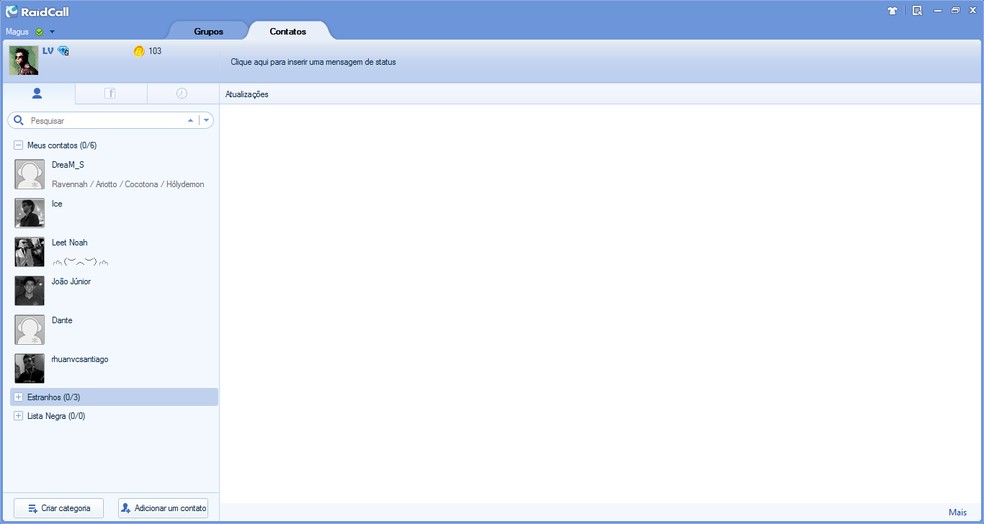Viewport: 984px width, 524px height.
Task: Open status dropdown arrow next to Magus
Action: pos(52,31)
